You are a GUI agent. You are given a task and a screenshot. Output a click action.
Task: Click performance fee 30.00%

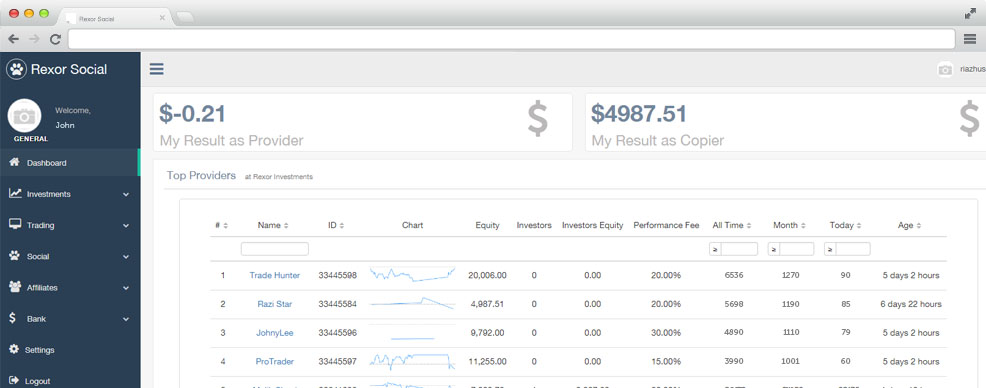(x=666, y=333)
